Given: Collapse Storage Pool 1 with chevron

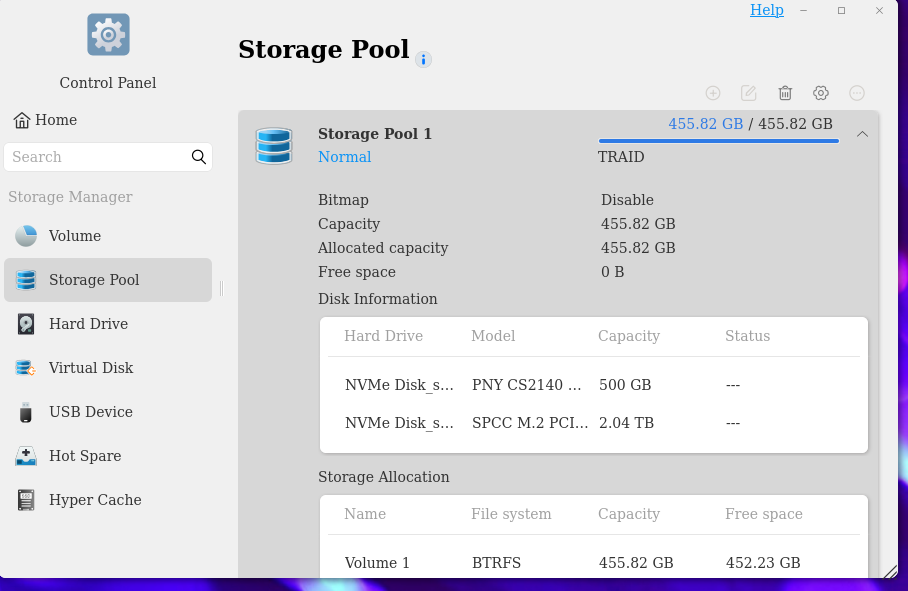Looking at the screenshot, I should [862, 134].
